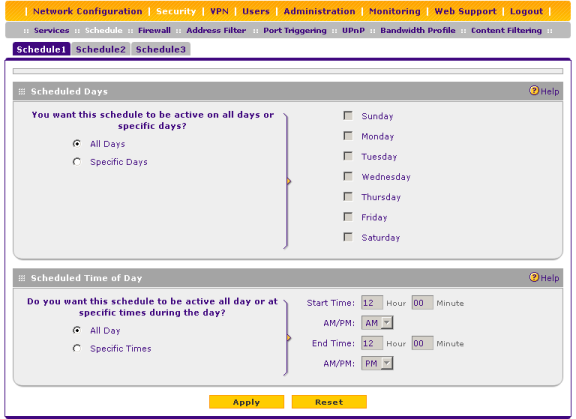Enable the Wednesday checkbox
The image size is (576, 419).
click(348, 176)
